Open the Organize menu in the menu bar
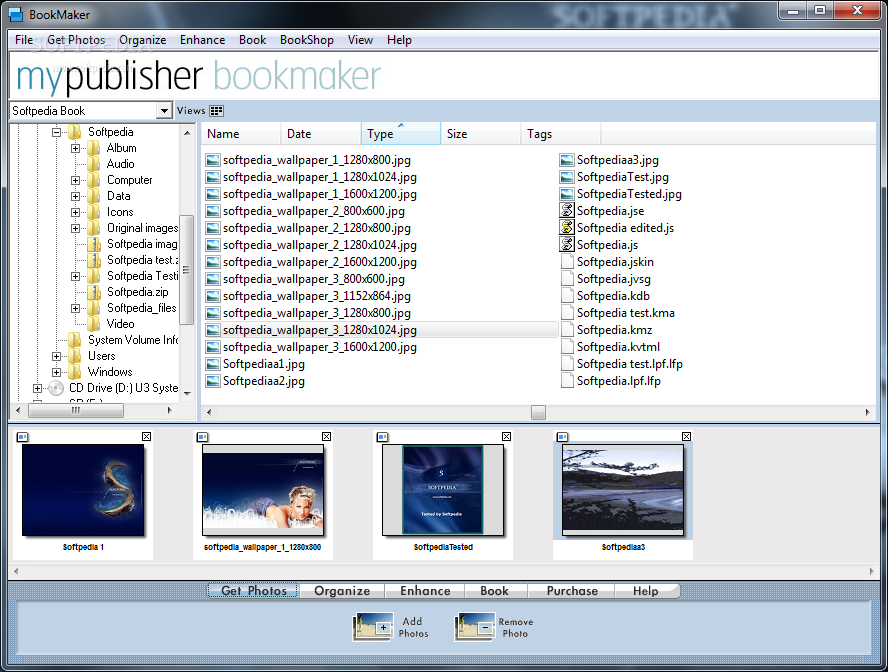Image resolution: width=888 pixels, height=672 pixels. click(143, 40)
